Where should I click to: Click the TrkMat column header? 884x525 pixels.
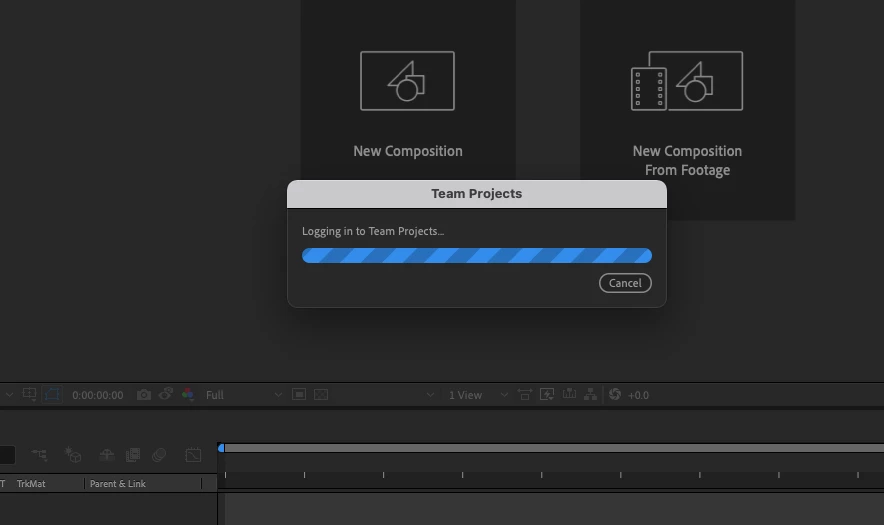coord(31,484)
